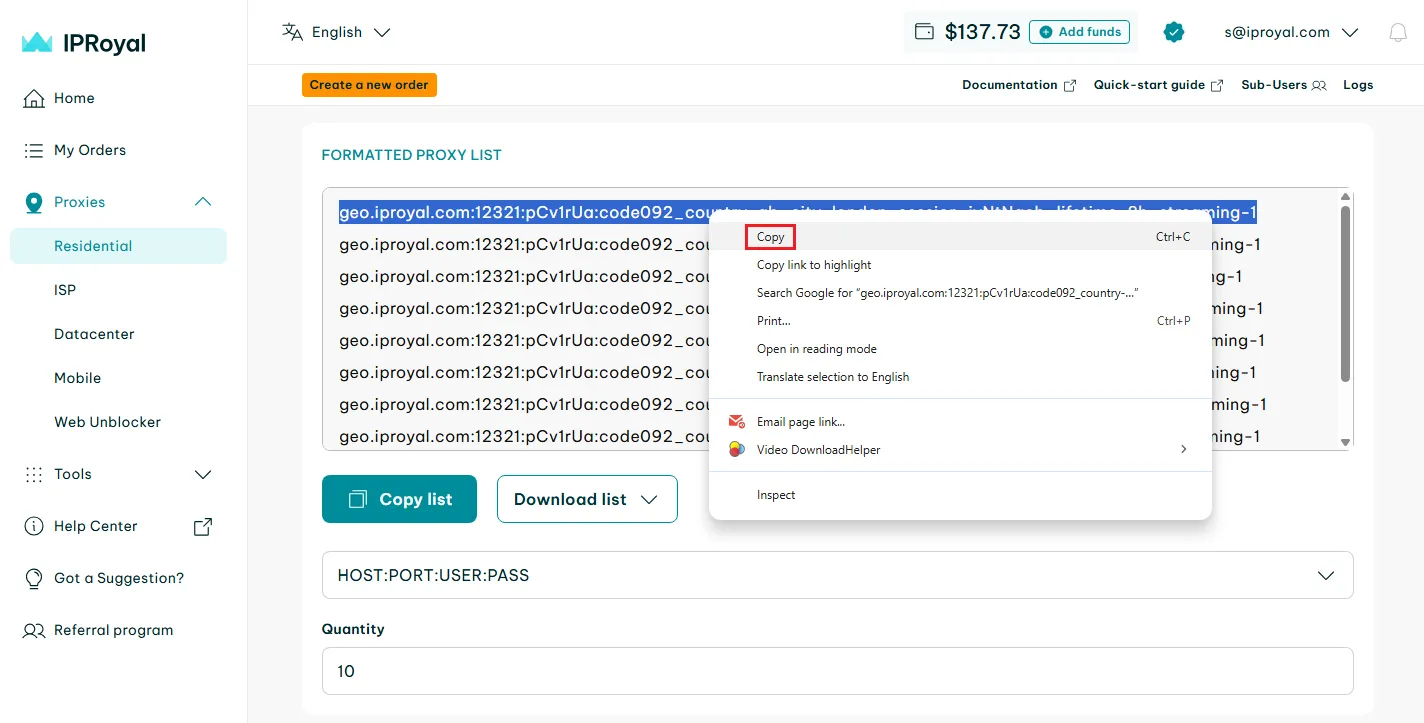Open the s@iproyal.com account menu

click(1291, 32)
